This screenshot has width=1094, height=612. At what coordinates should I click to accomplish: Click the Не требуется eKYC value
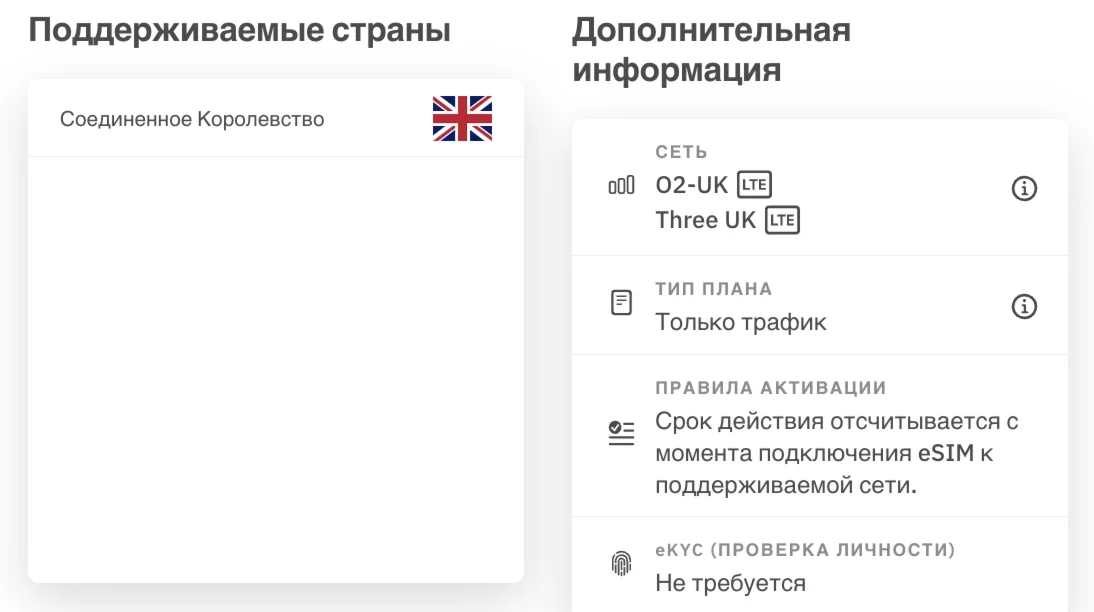pos(730,582)
